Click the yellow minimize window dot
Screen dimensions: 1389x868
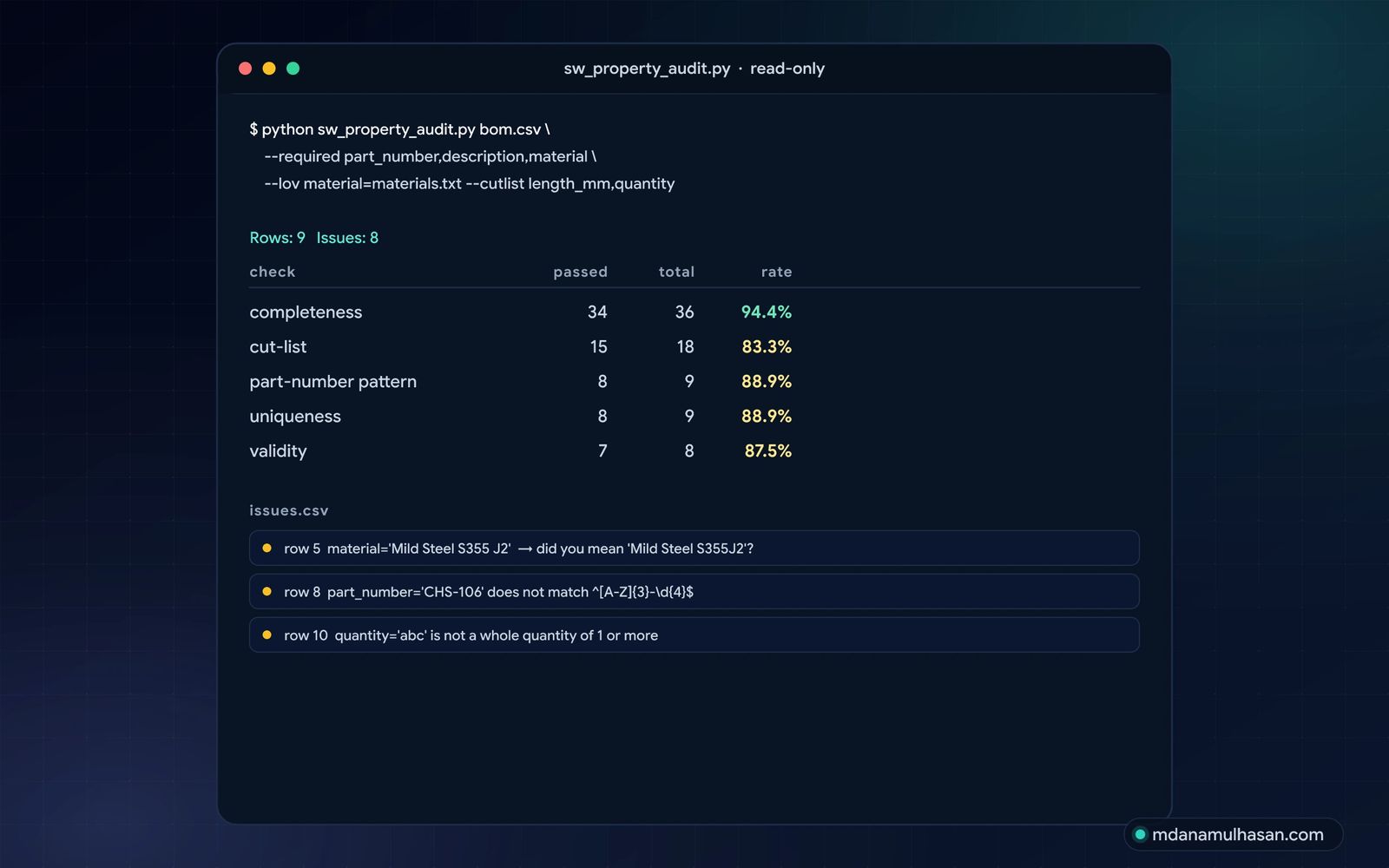point(269,69)
